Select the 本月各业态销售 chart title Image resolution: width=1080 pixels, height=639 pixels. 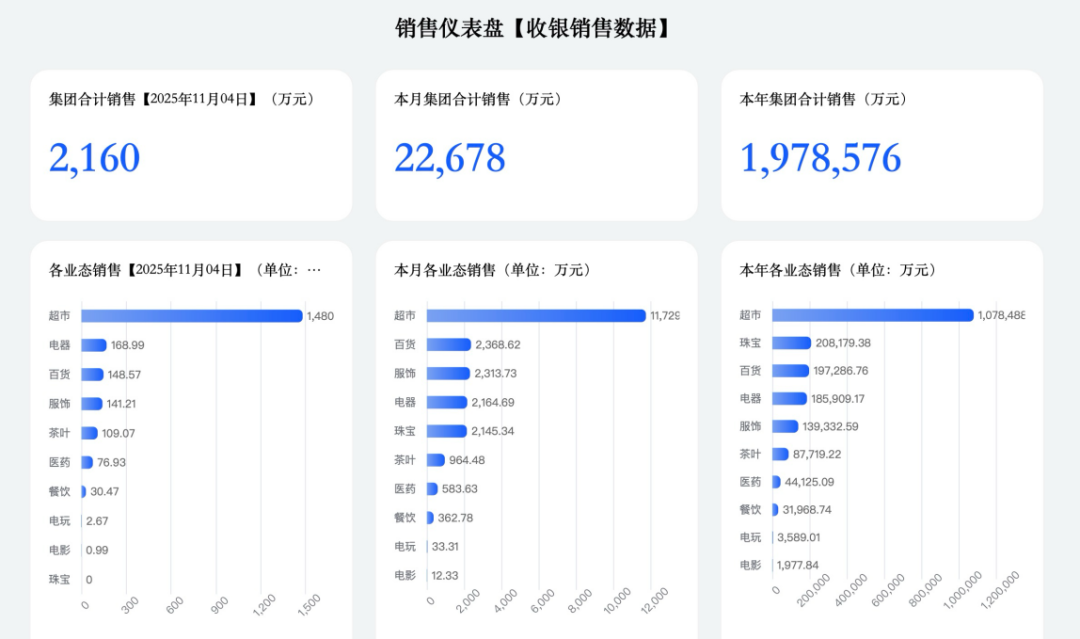pyautogui.click(x=493, y=270)
